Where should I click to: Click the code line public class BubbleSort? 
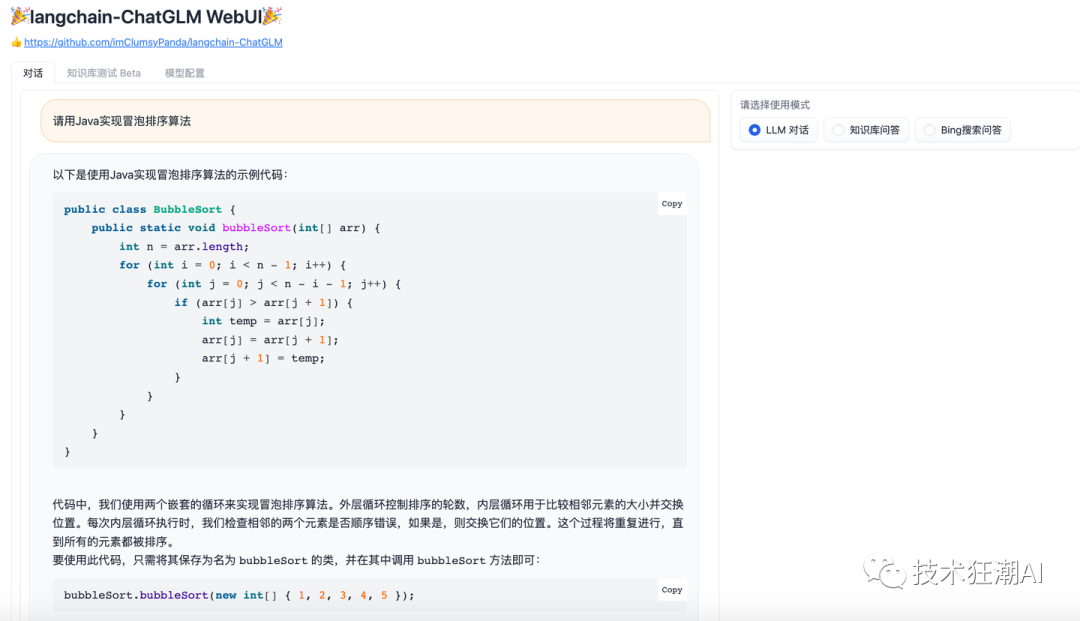click(149, 209)
